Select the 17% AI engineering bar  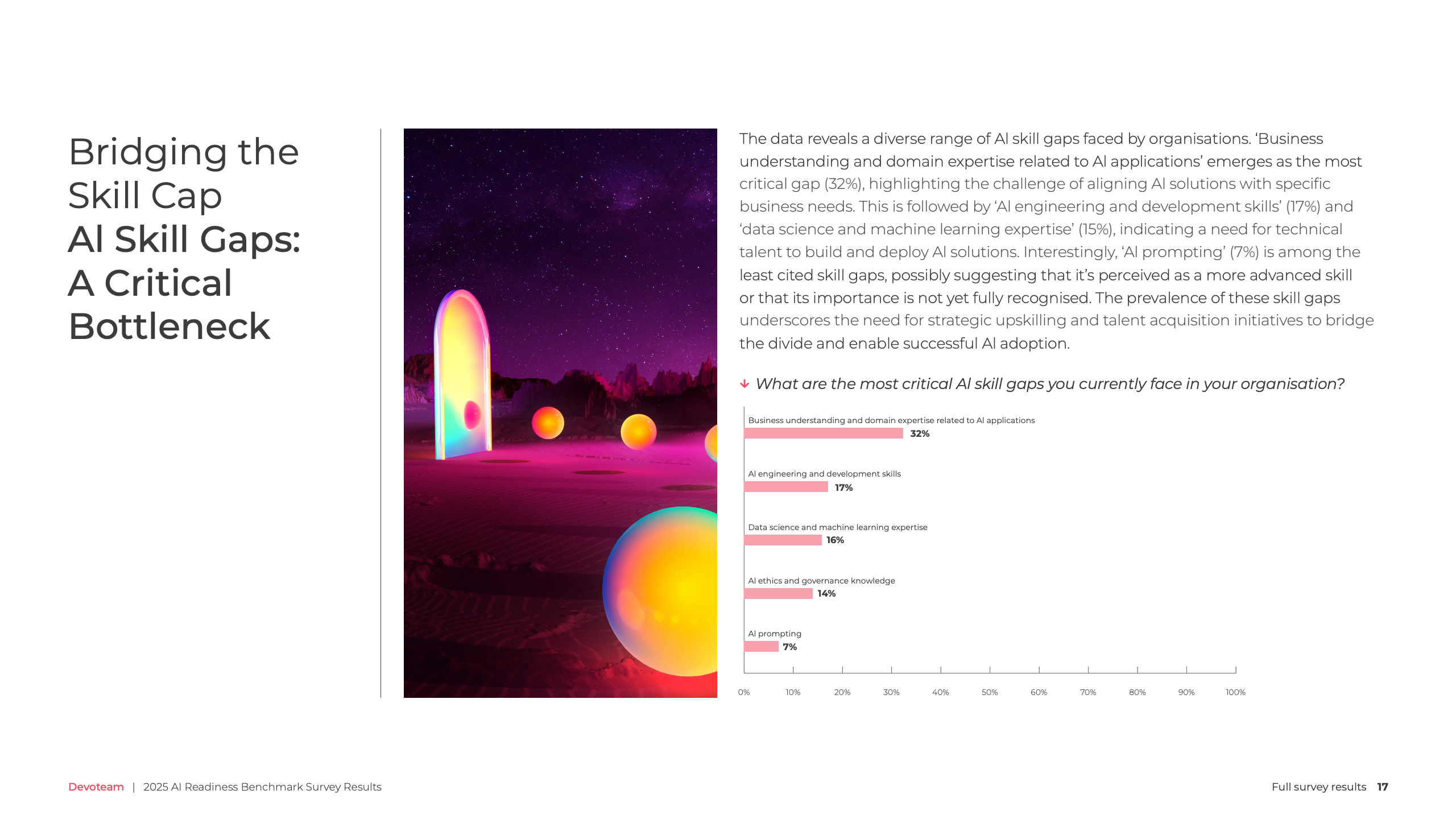785,487
